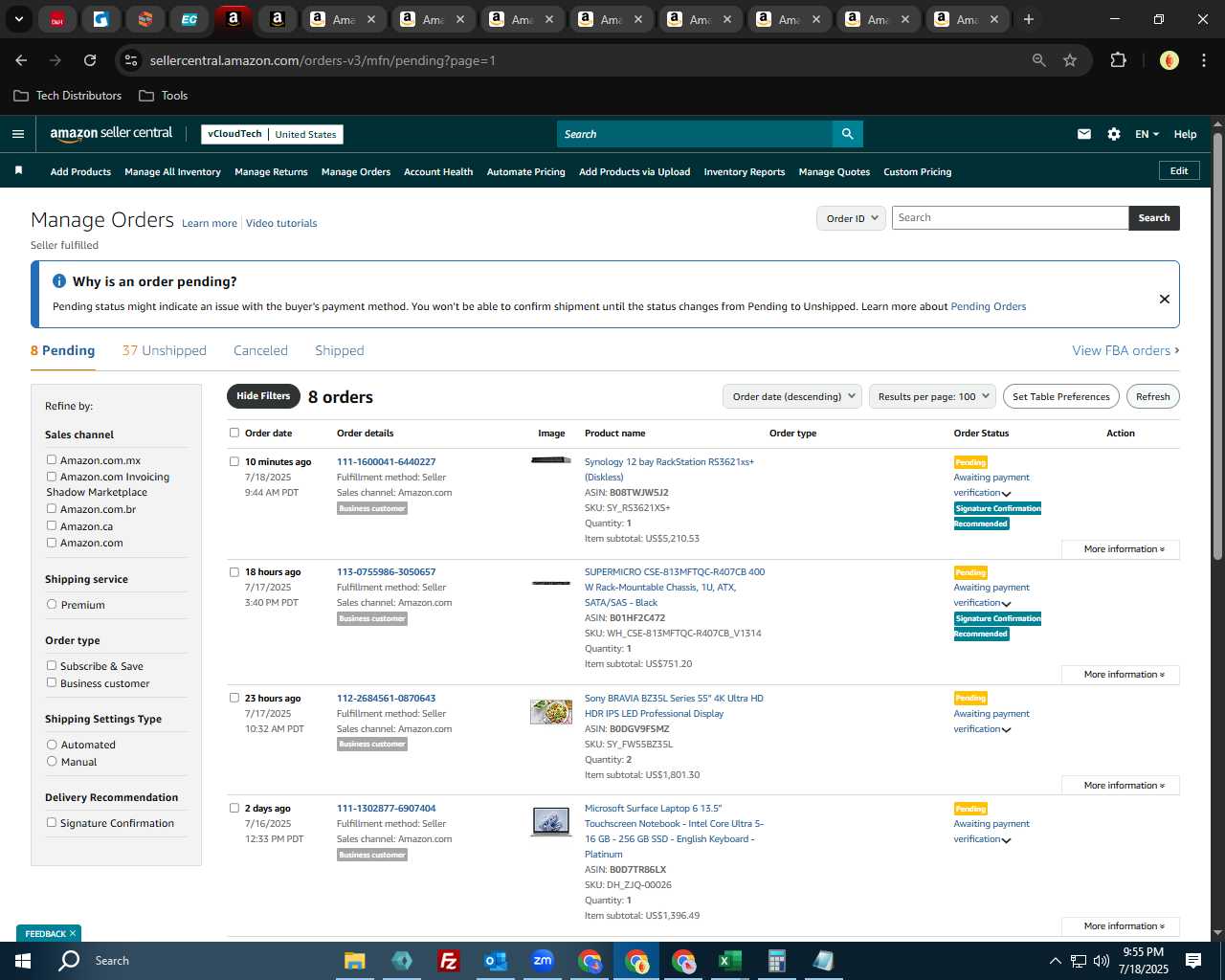The image size is (1225, 980).
Task: Open Excel from taskbar
Action: click(729, 961)
